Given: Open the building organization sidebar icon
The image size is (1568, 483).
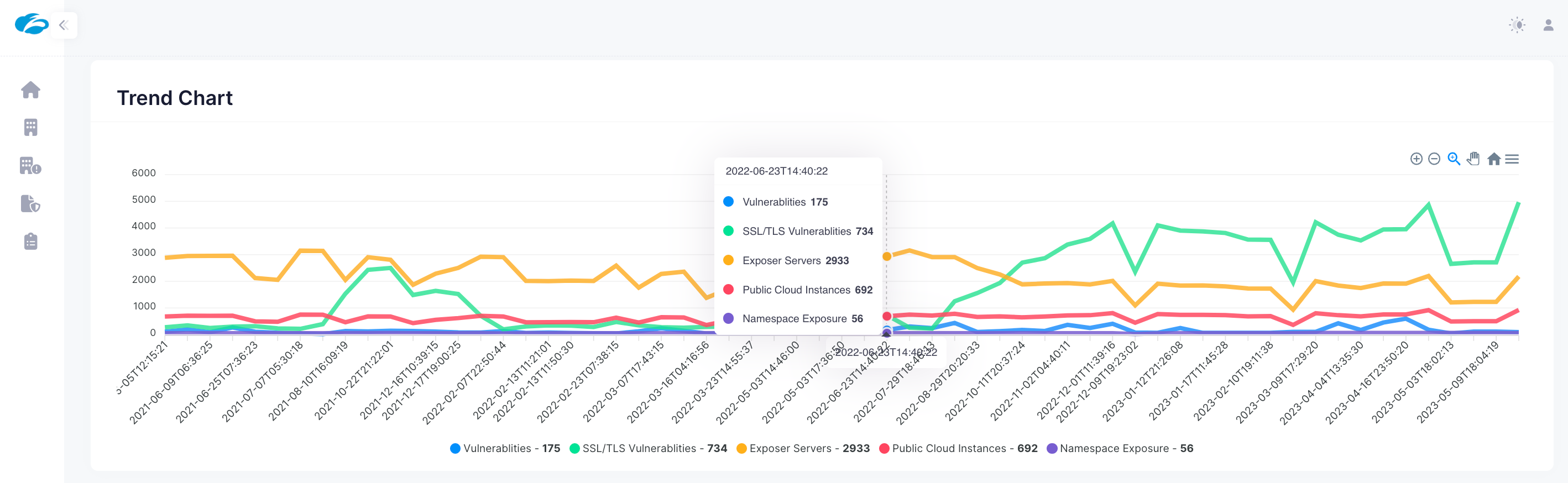Looking at the screenshot, I should point(30,127).
